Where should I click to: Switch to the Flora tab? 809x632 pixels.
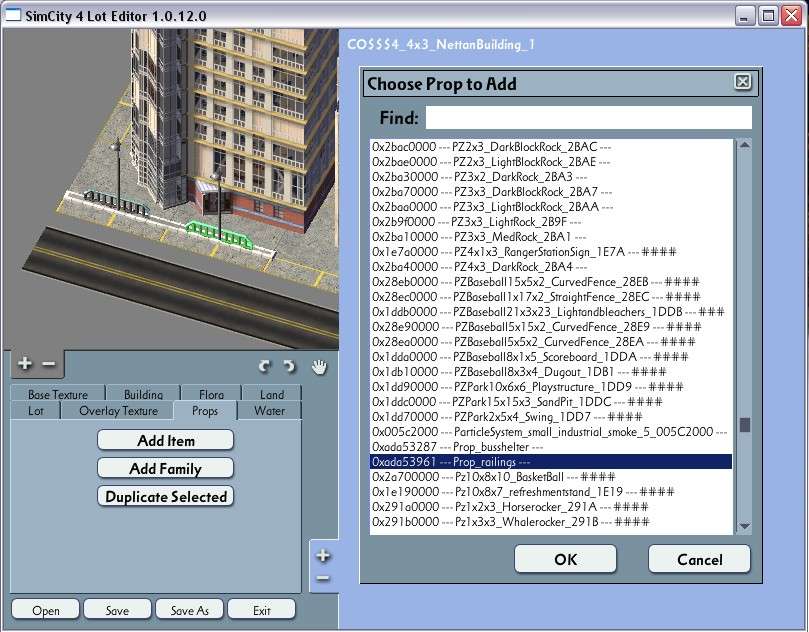pyautogui.click(x=211, y=394)
